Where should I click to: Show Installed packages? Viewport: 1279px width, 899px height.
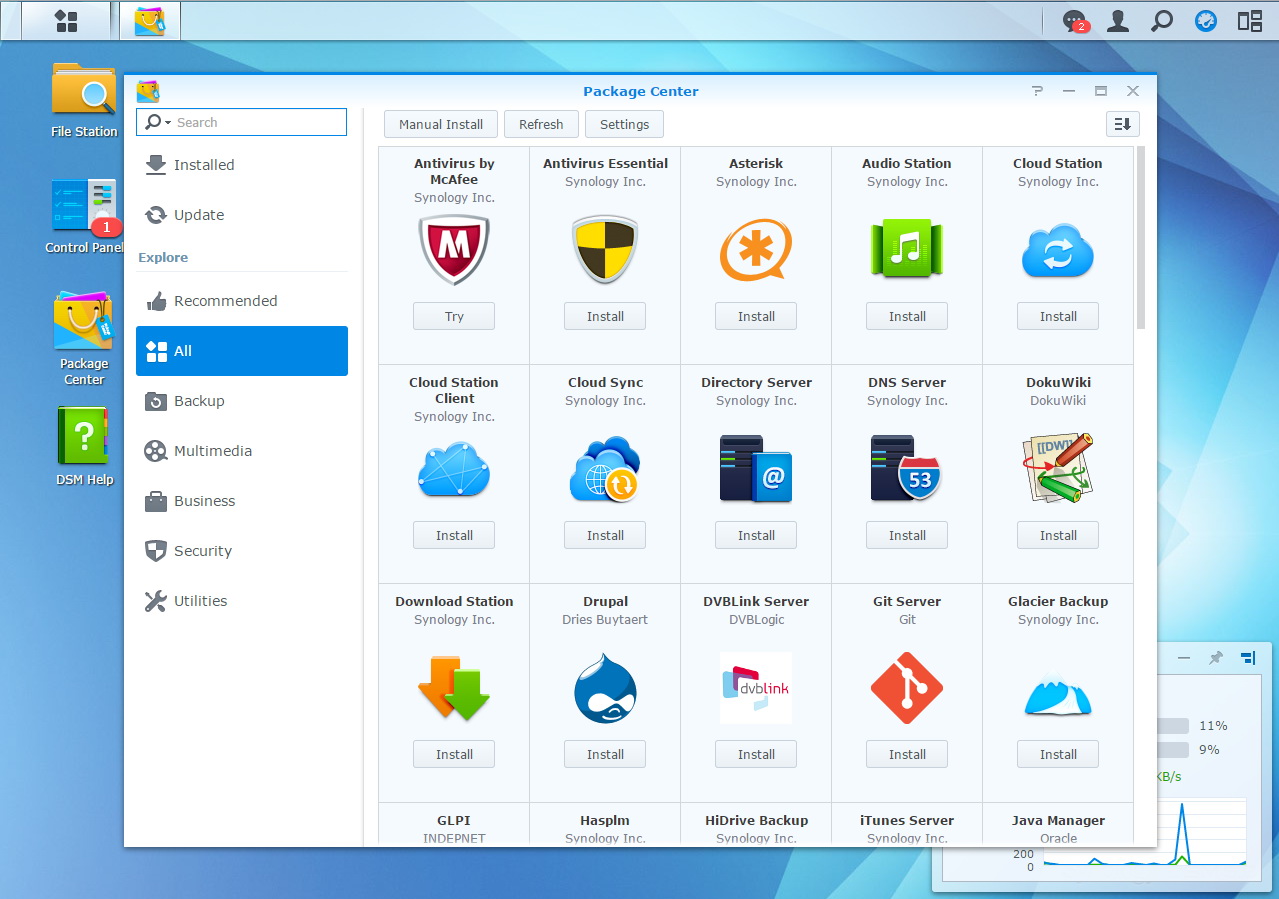click(242, 165)
